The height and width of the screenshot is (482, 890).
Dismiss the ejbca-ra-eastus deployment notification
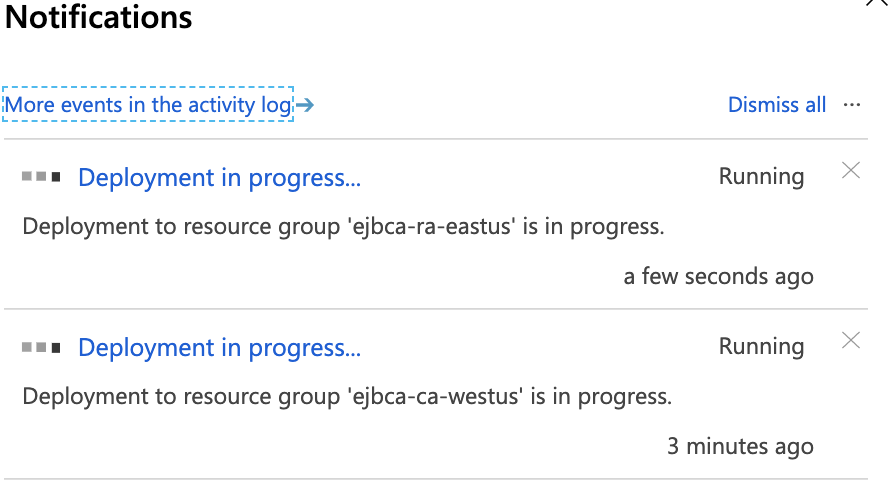851,171
